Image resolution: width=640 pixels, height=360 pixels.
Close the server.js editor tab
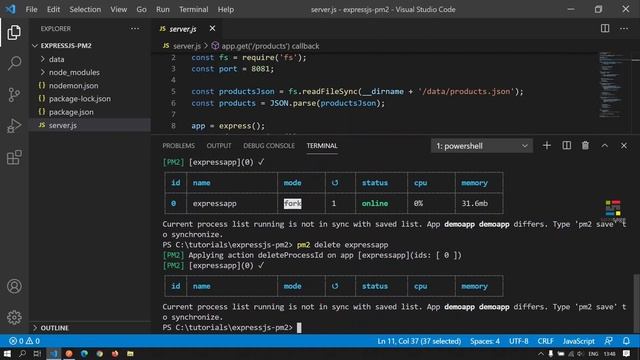(212, 28)
